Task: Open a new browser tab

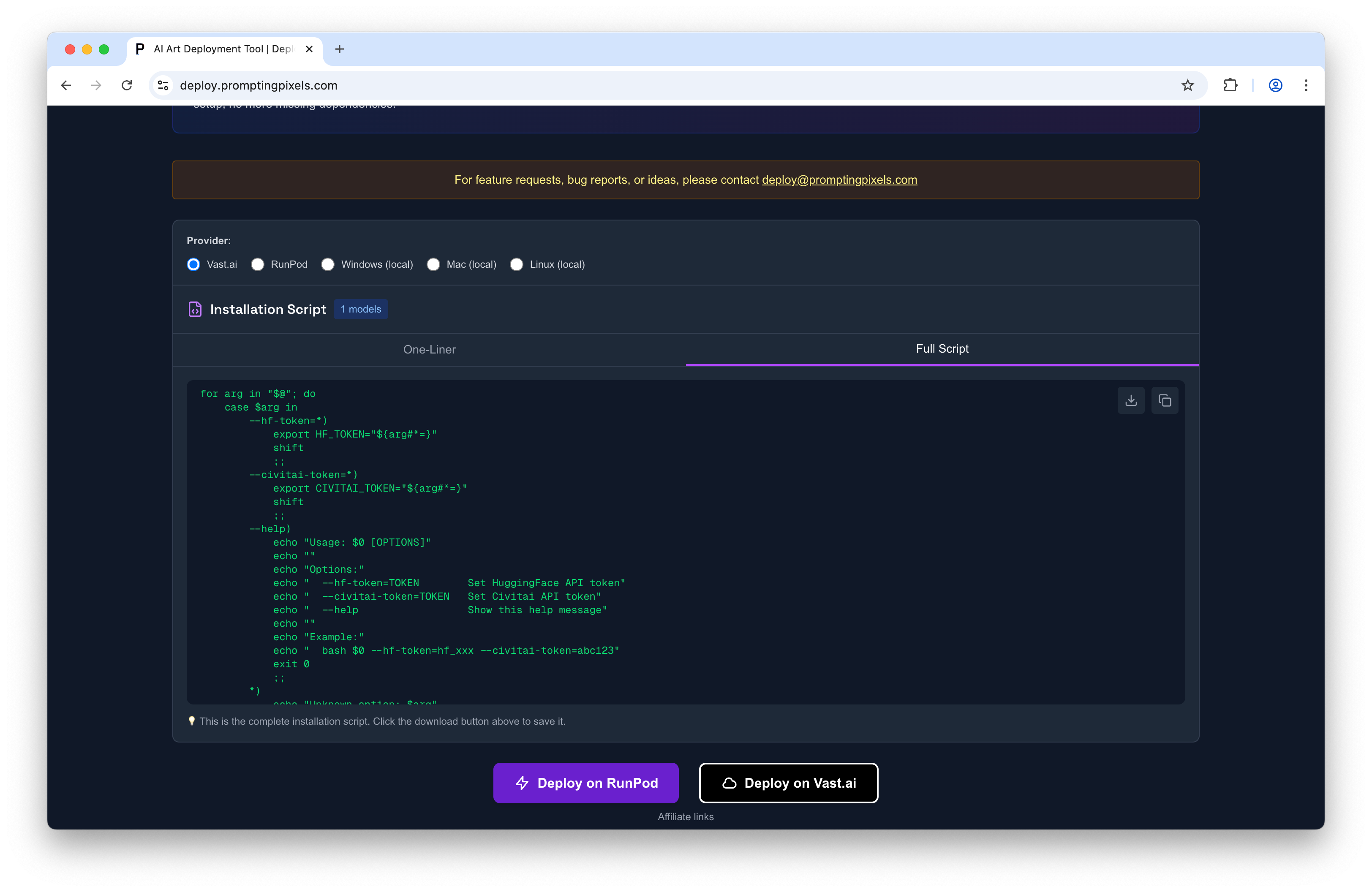Action: (x=340, y=49)
